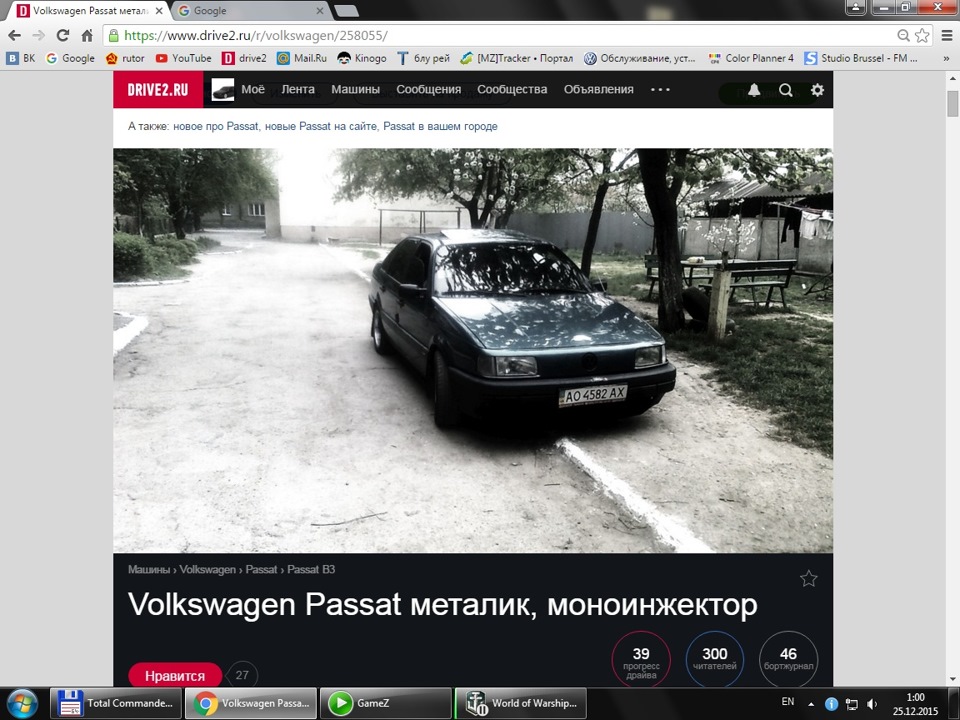The image size is (960, 720).
Task: Open the Google bookmark in bookmarks bar
Action: click(x=70, y=58)
